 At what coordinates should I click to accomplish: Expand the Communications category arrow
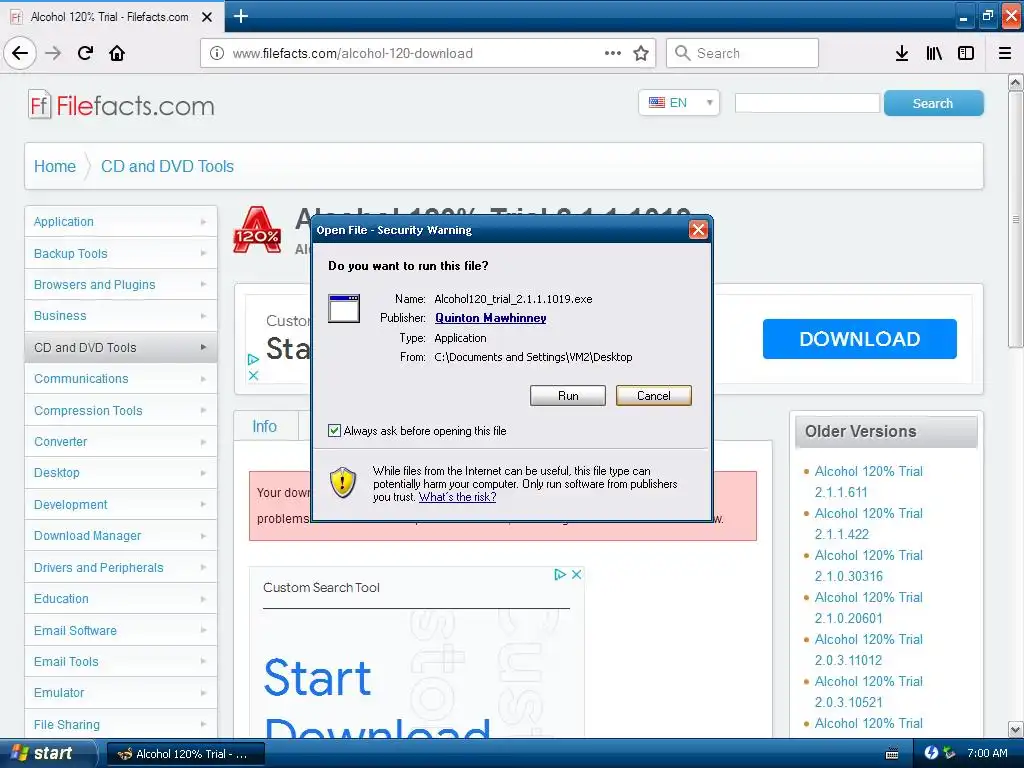(x=204, y=379)
